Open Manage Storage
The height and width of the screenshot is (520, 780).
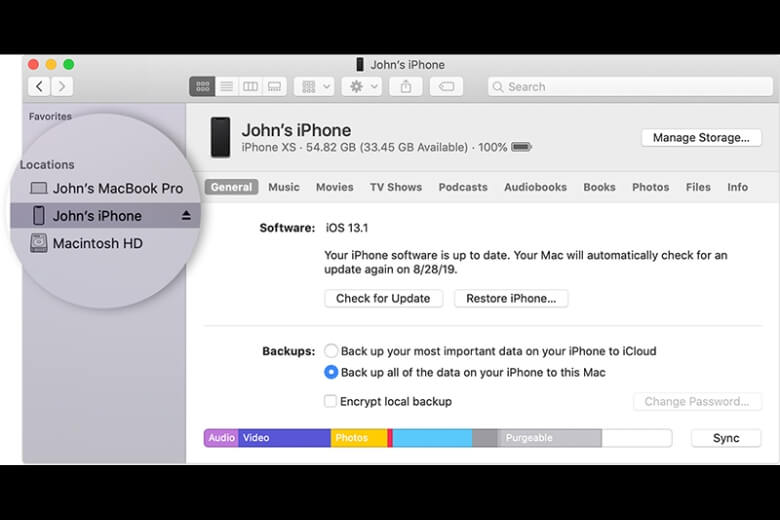pos(701,138)
